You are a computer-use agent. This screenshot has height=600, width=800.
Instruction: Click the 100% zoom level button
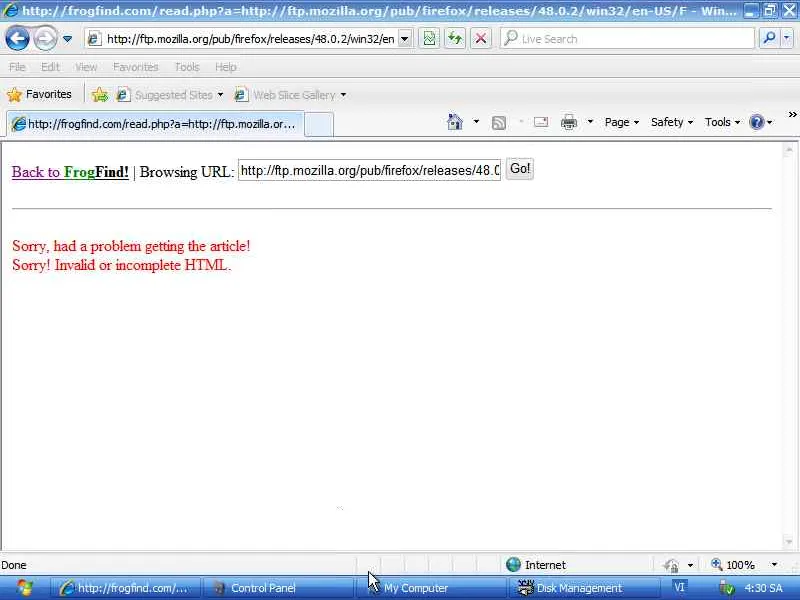(733, 564)
